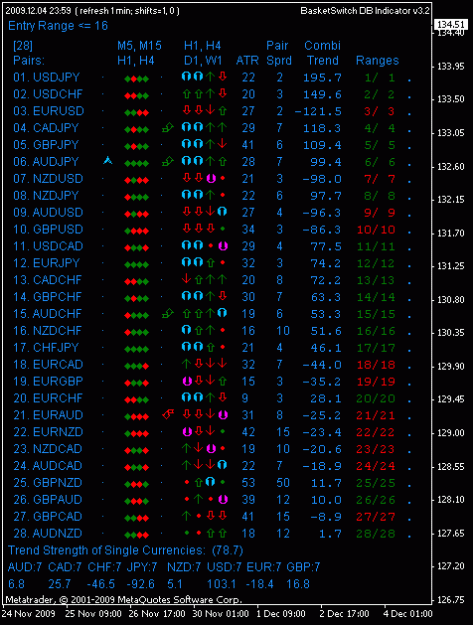Viewport: 473px width, 625px height.
Task: Click the red down arrow in USDJPY row
Action: (223, 77)
